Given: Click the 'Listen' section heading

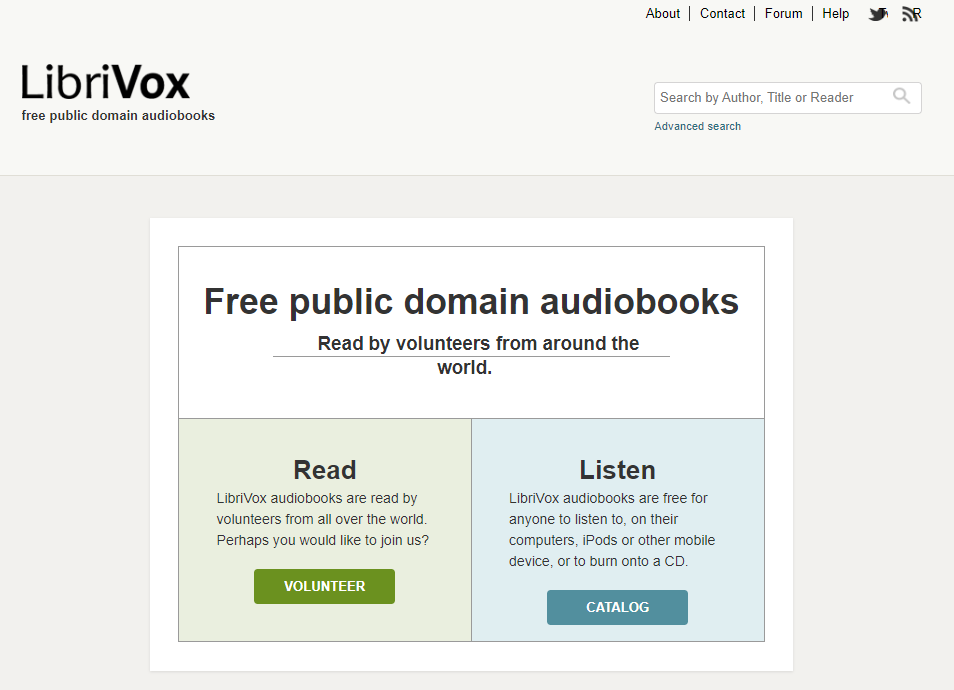Looking at the screenshot, I should 617,470.
